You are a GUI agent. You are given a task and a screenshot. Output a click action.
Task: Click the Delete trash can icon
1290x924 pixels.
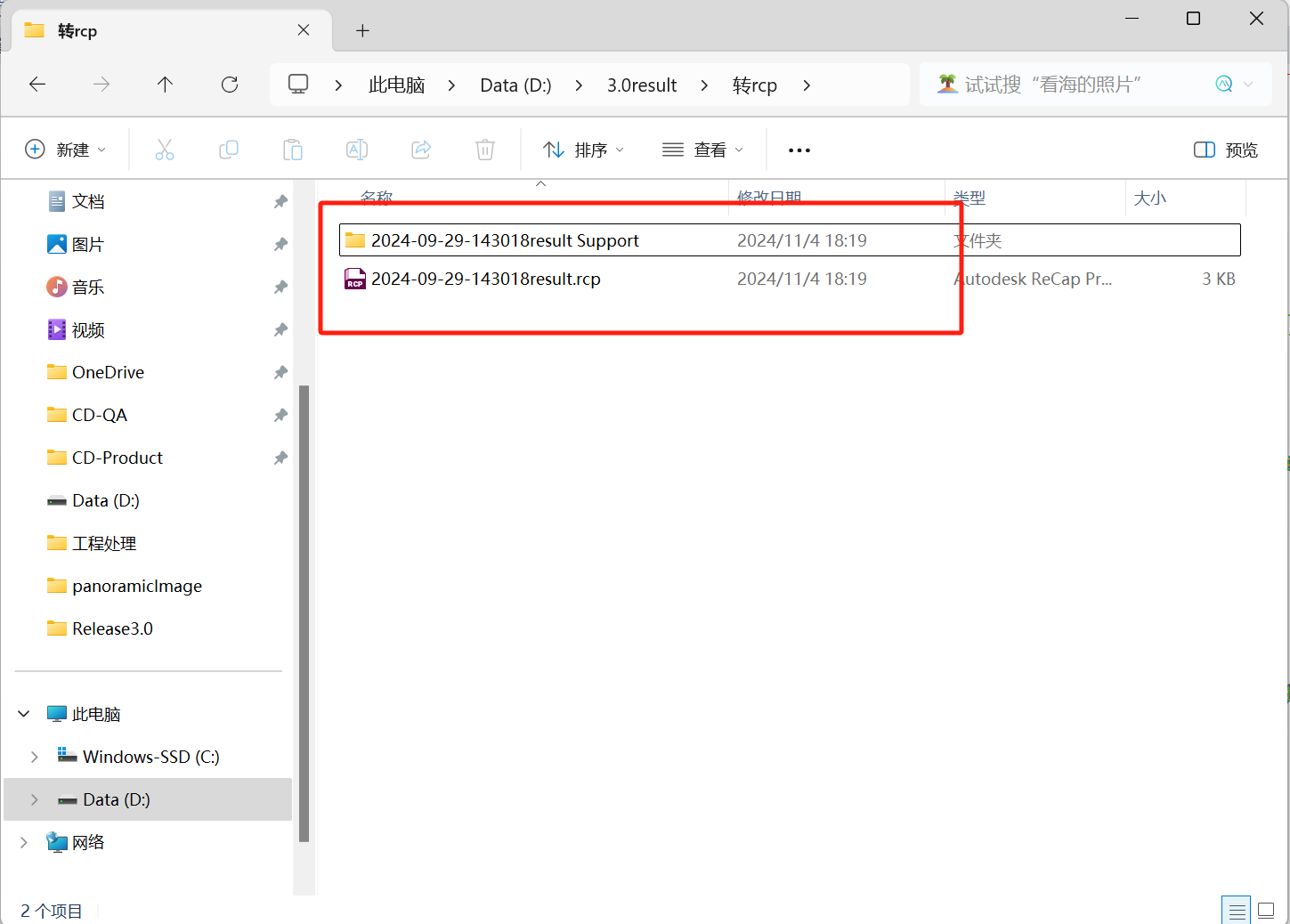click(x=485, y=150)
